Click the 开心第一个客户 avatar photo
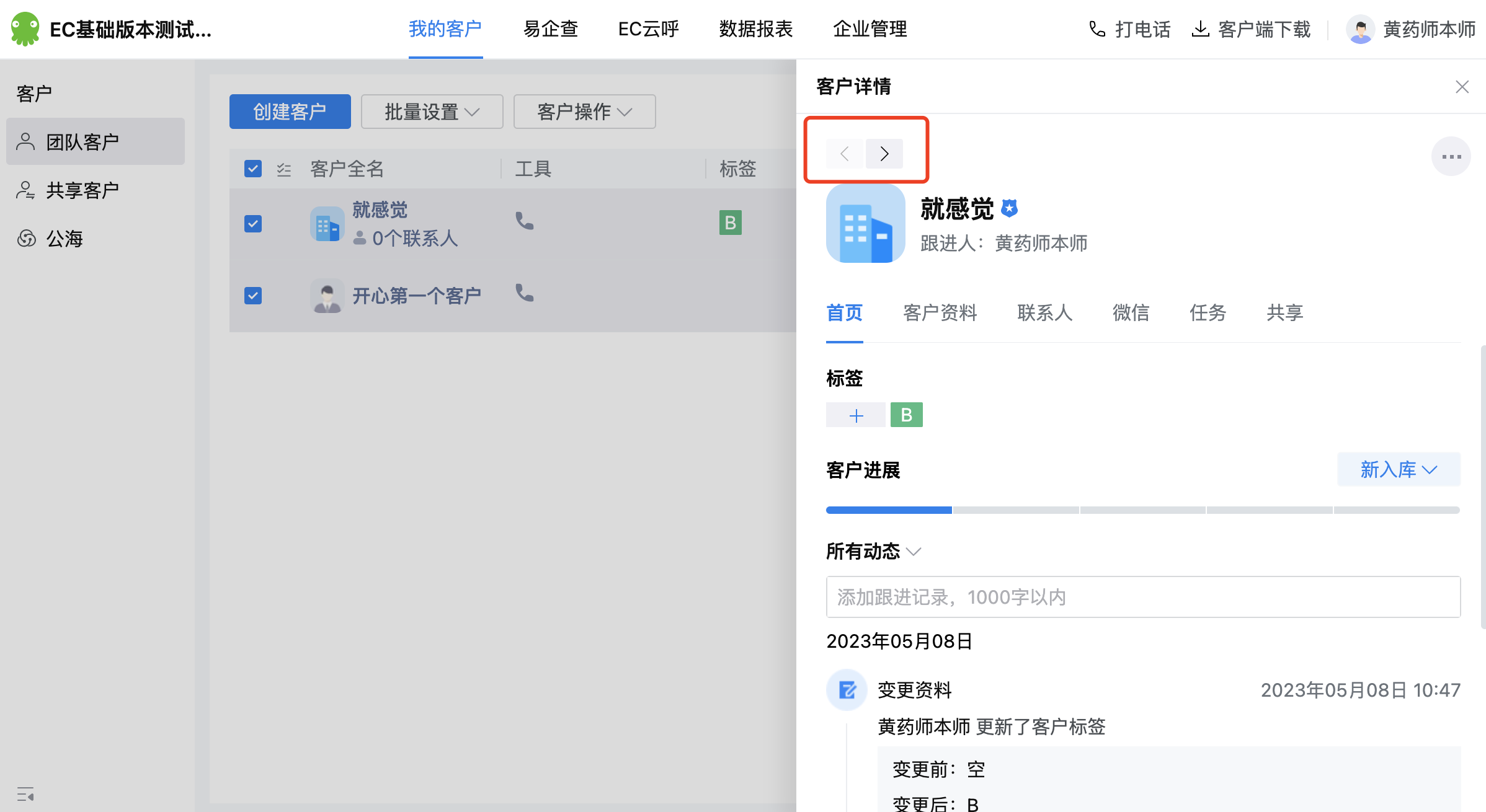Screen dimensions: 1486x812 [327, 296]
